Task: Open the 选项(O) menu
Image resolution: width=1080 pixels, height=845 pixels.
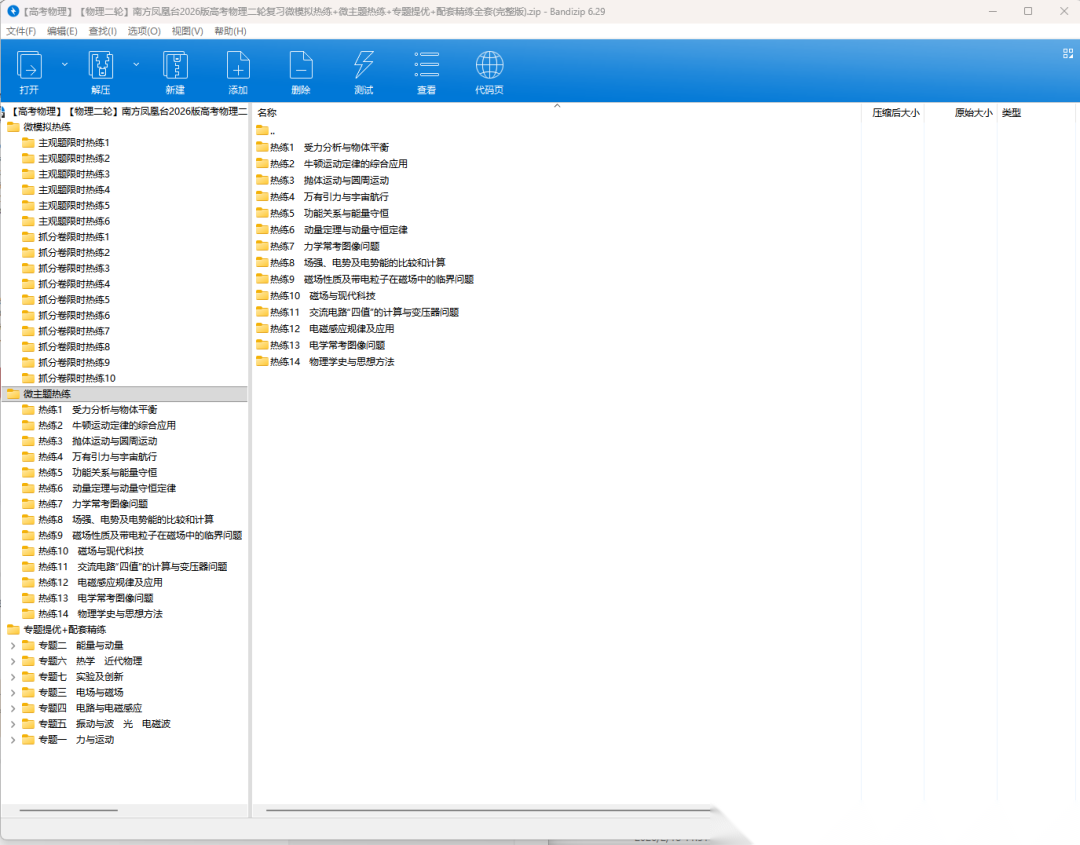Action: pyautogui.click(x=144, y=31)
